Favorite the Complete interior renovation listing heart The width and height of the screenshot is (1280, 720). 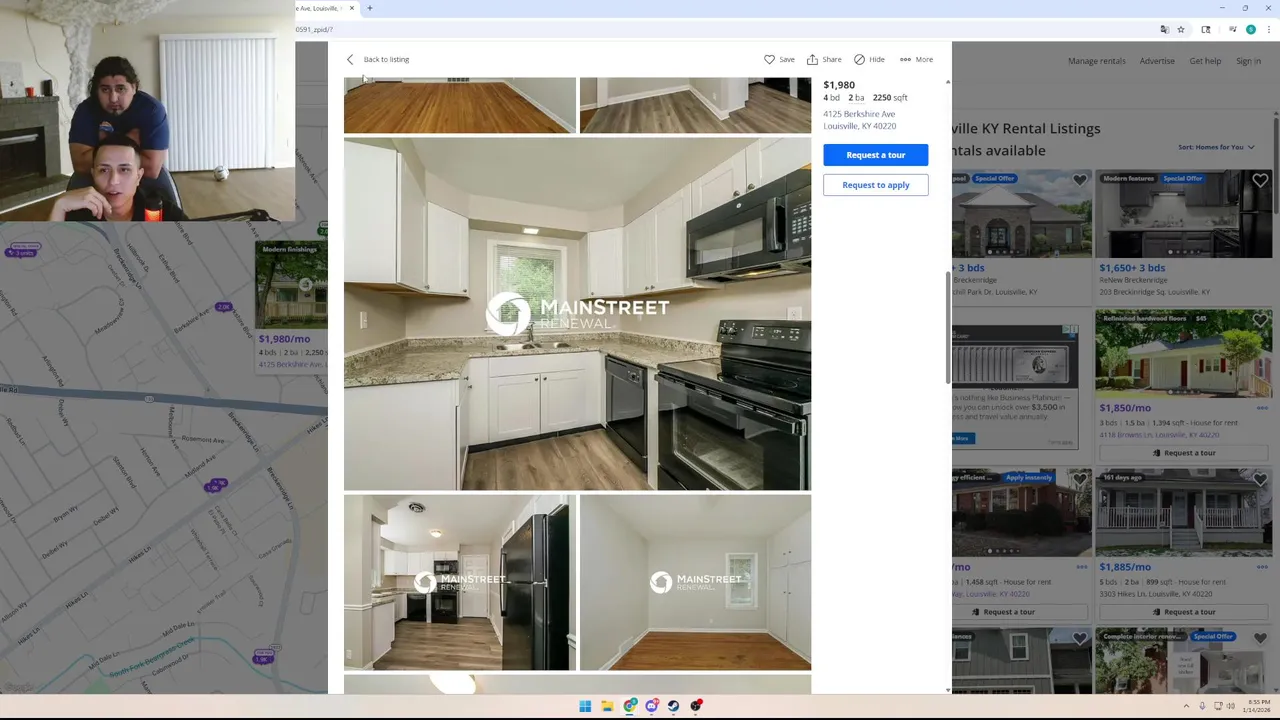pyautogui.click(x=1260, y=638)
